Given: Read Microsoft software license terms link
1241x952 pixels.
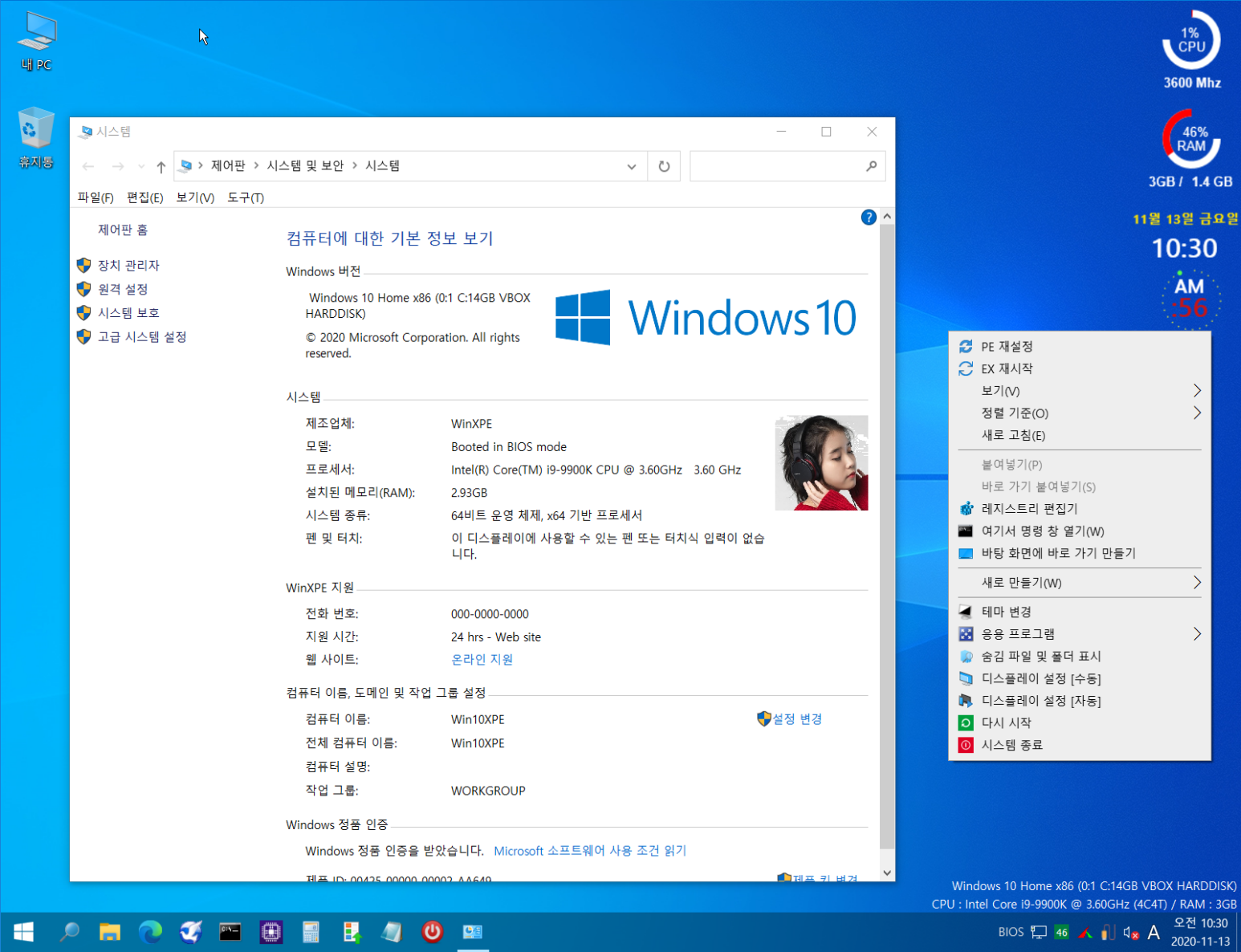Looking at the screenshot, I should point(590,850).
